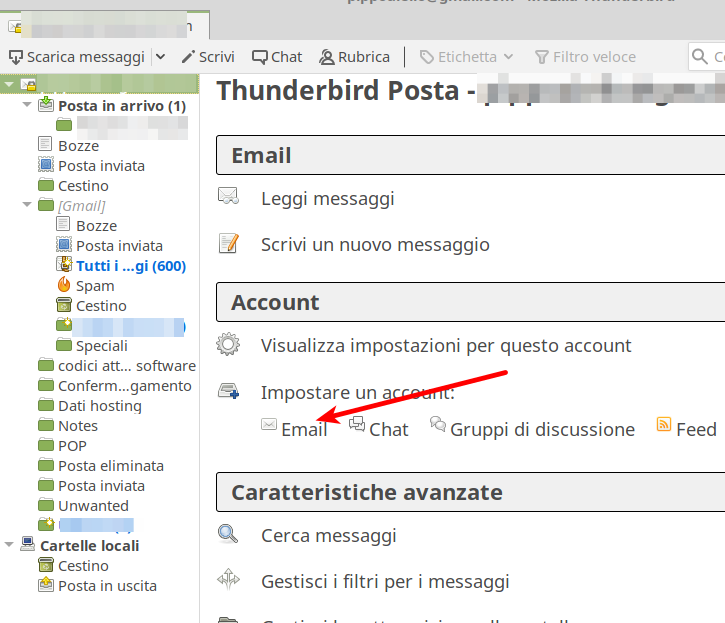This screenshot has height=623, width=725.
Task: Open Visualizza impostazioni per questo account
Action: (446, 345)
